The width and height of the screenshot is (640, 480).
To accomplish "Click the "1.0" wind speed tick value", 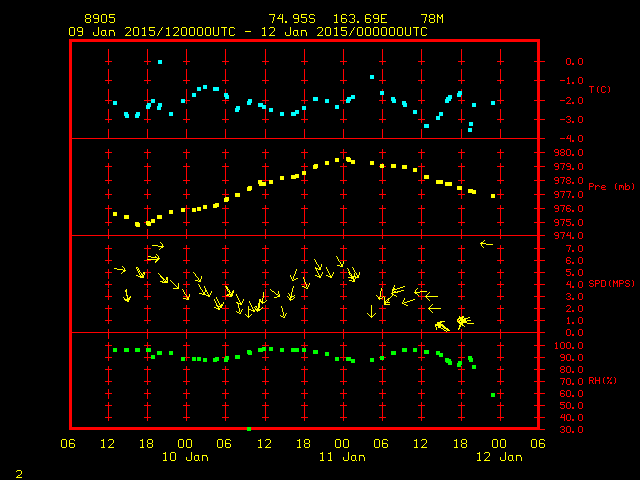I will (574, 321).
